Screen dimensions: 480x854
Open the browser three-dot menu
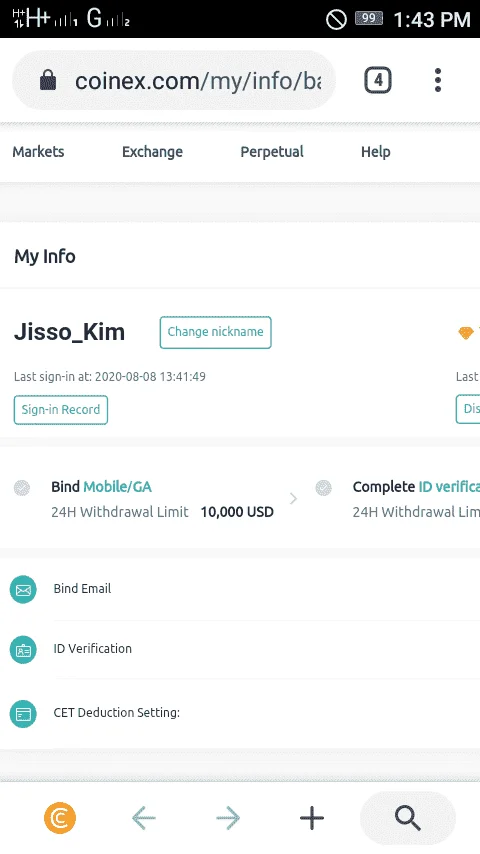click(438, 80)
